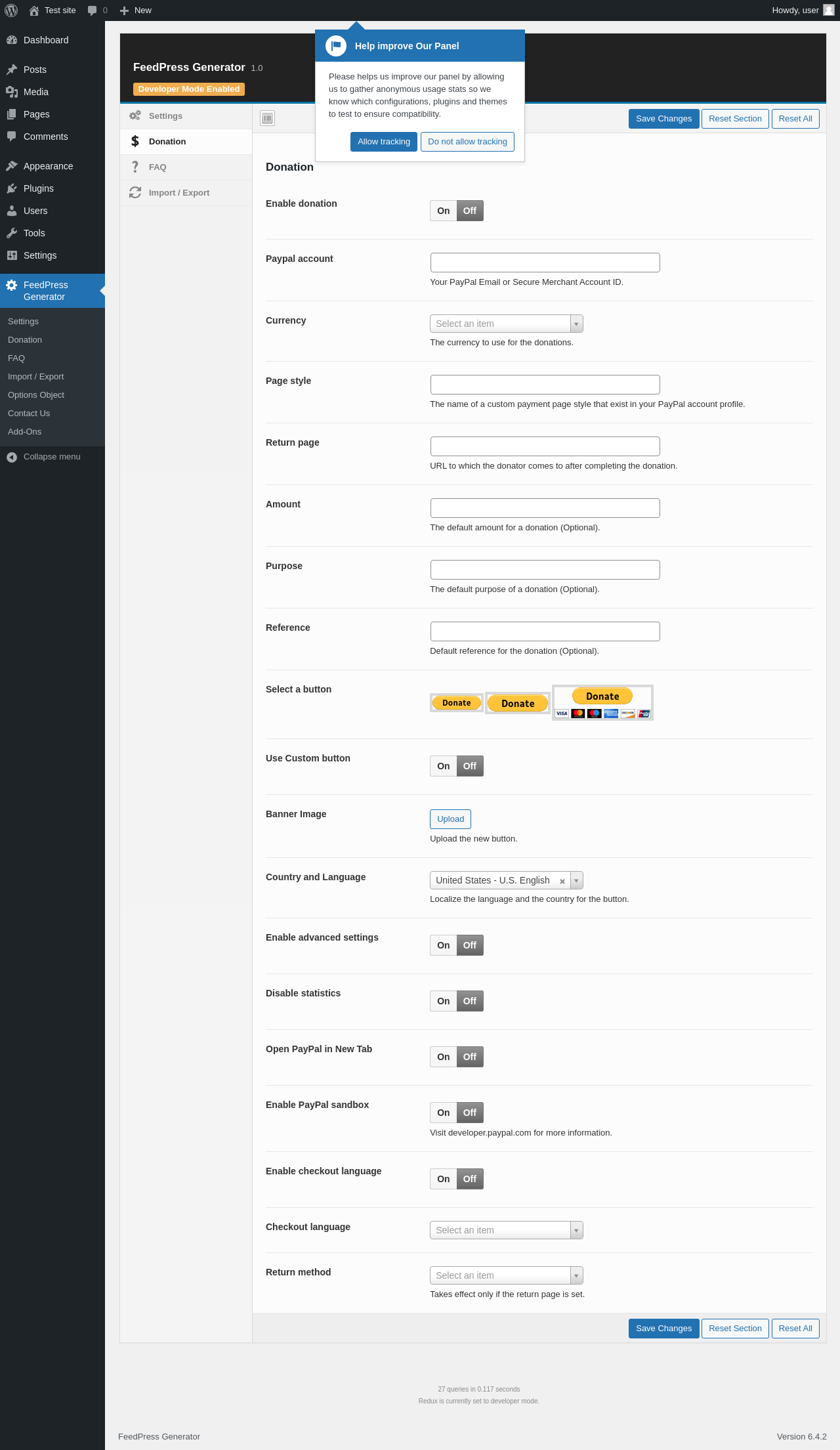
Task: Toggle Open PayPal in New Tab On
Action: (444, 1057)
